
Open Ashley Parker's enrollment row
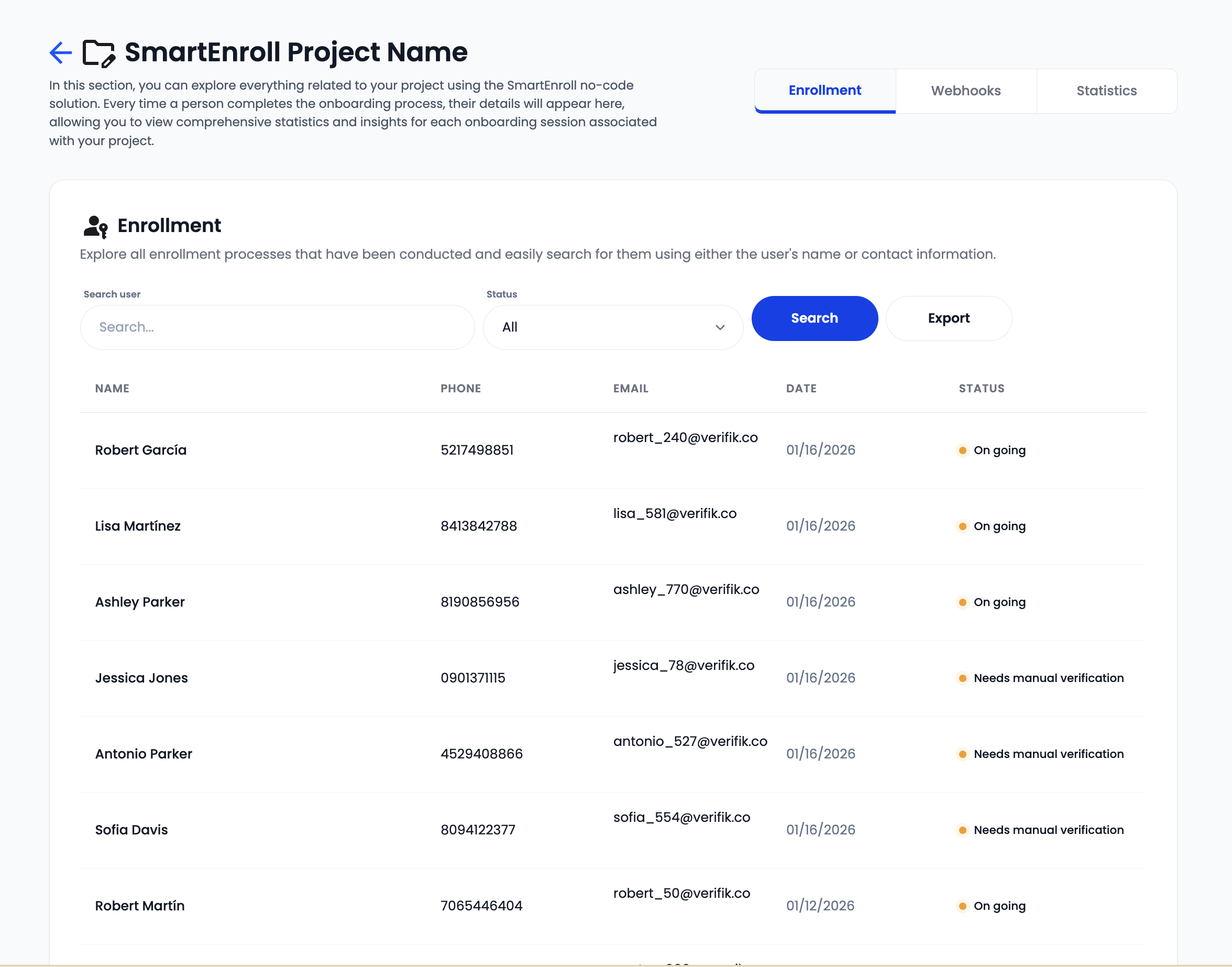point(140,602)
